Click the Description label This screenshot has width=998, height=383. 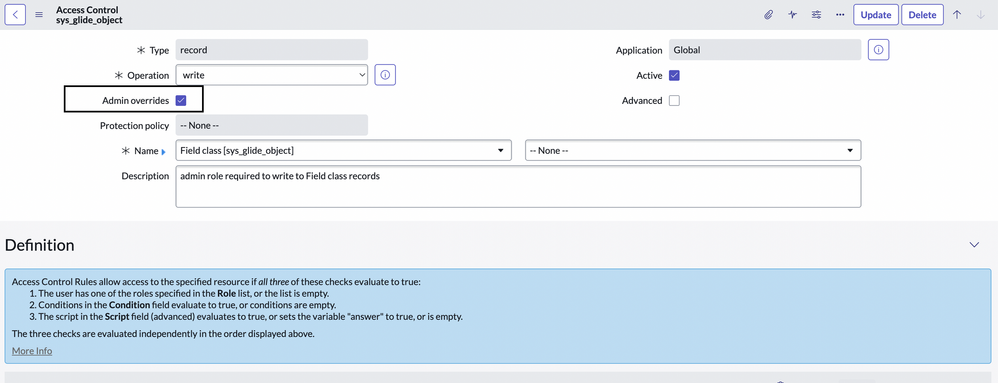[145, 176]
